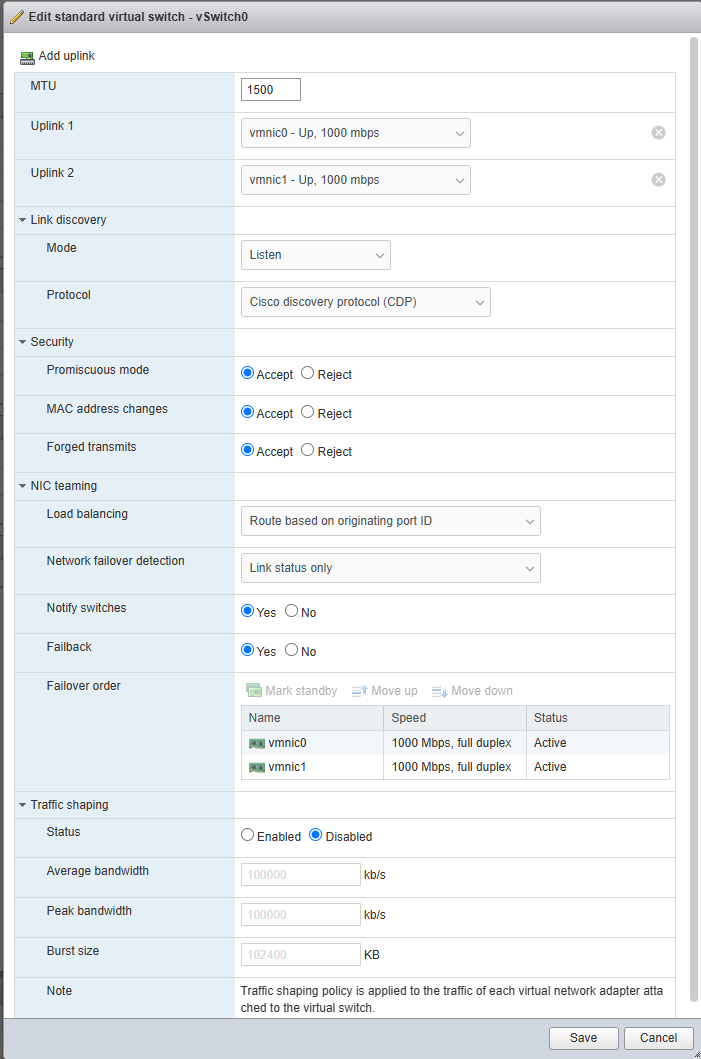
Task: Remove Uplink 1 with its X icon
Action: click(658, 133)
